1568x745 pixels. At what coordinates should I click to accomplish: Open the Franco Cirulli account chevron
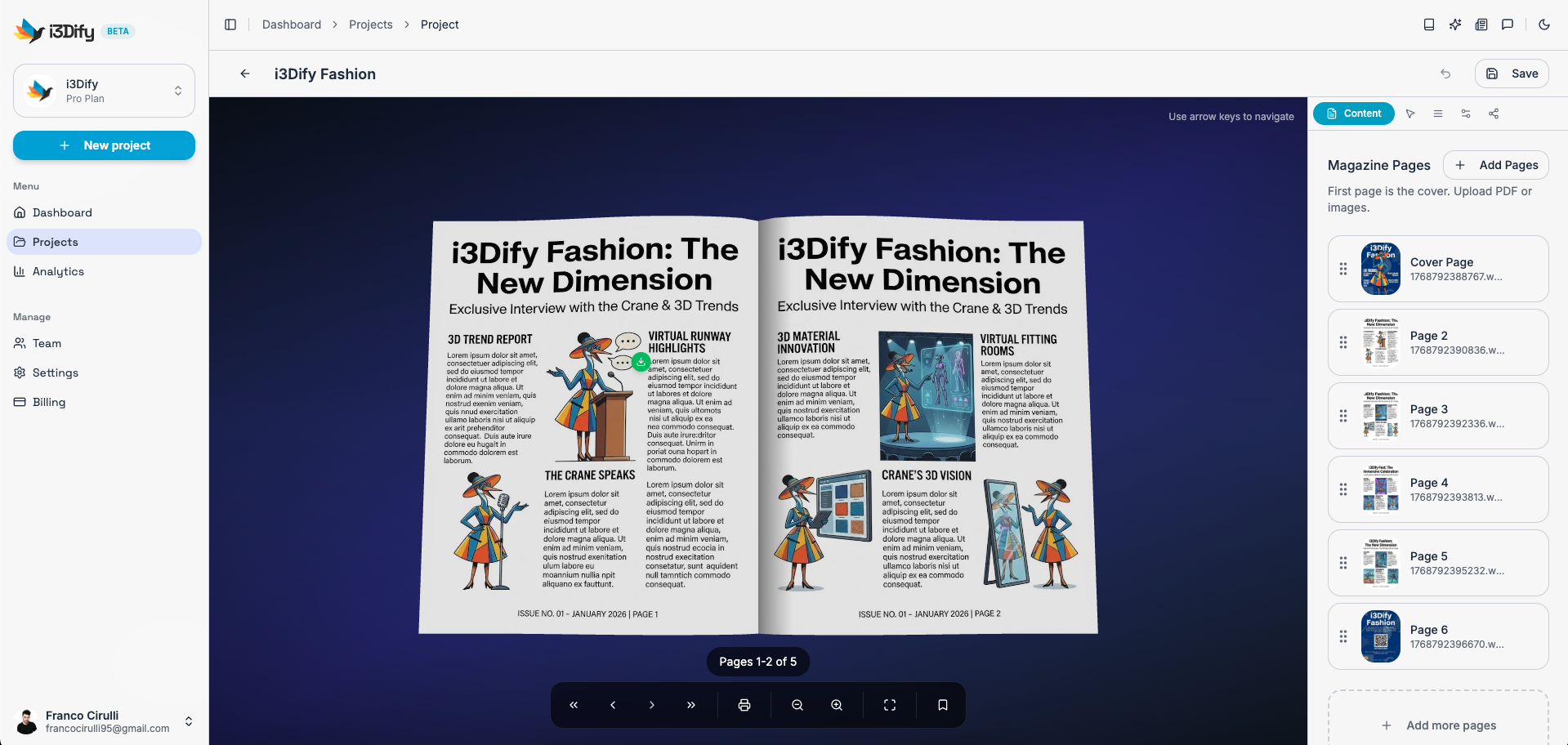coord(189,721)
